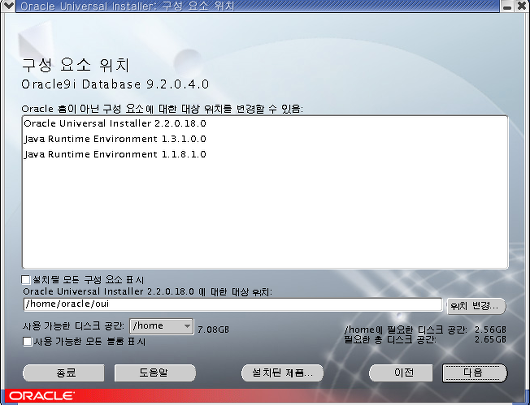Open help with the 도움말 button

coord(155,373)
